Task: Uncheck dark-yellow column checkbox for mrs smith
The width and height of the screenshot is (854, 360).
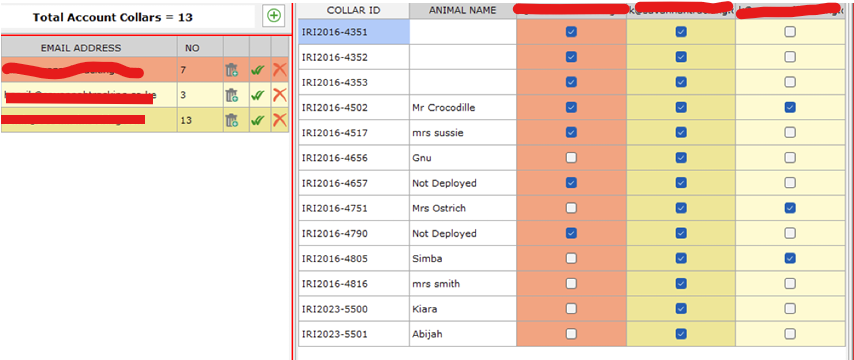Action: click(x=681, y=283)
